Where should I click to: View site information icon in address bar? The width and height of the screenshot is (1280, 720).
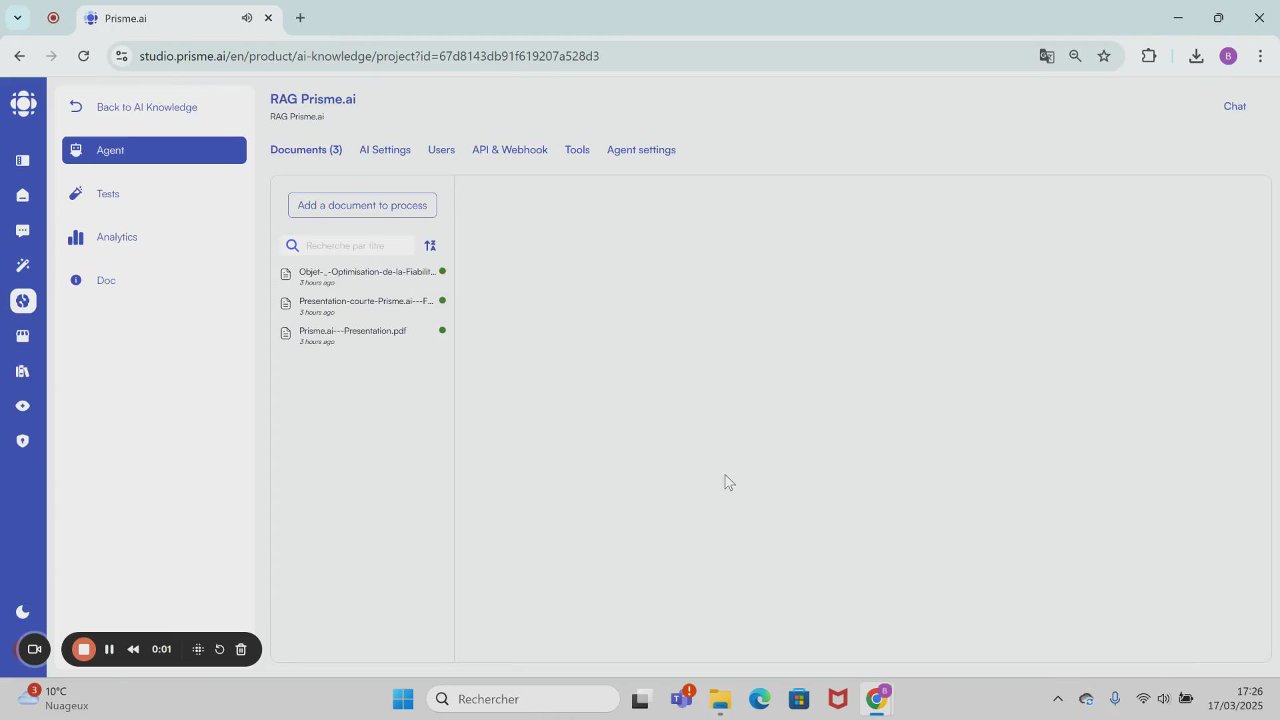point(121,56)
